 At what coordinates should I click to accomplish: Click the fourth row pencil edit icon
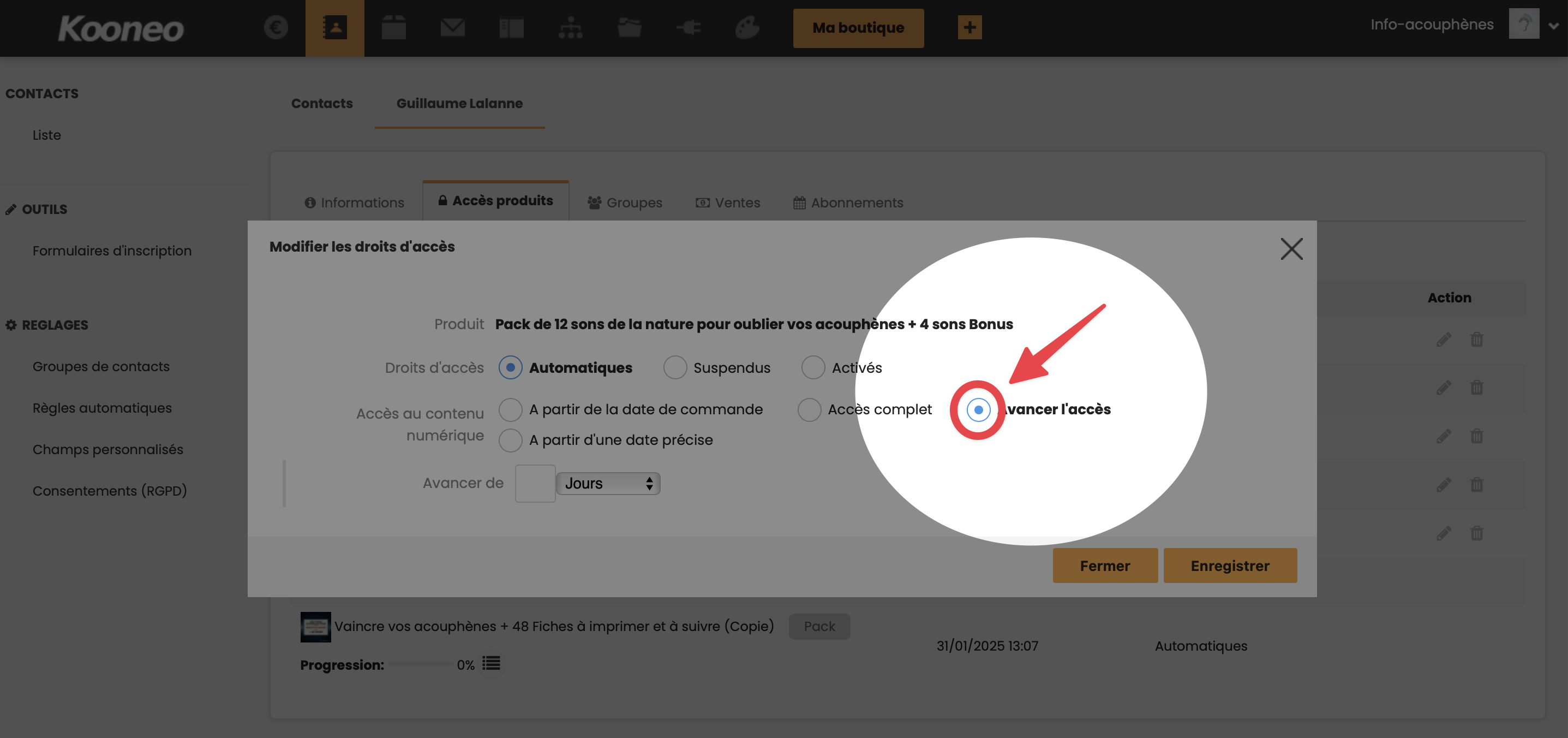(x=1444, y=485)
